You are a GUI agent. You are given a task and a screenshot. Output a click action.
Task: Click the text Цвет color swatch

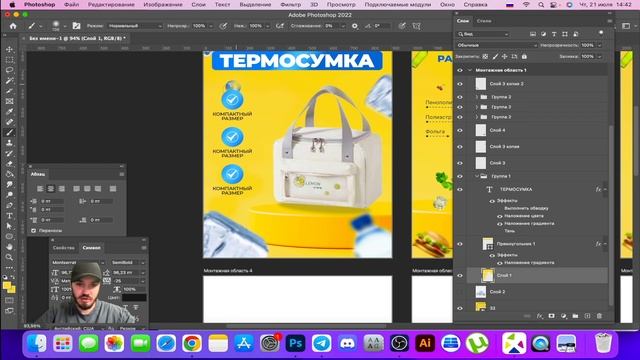(x=134, y=298)
